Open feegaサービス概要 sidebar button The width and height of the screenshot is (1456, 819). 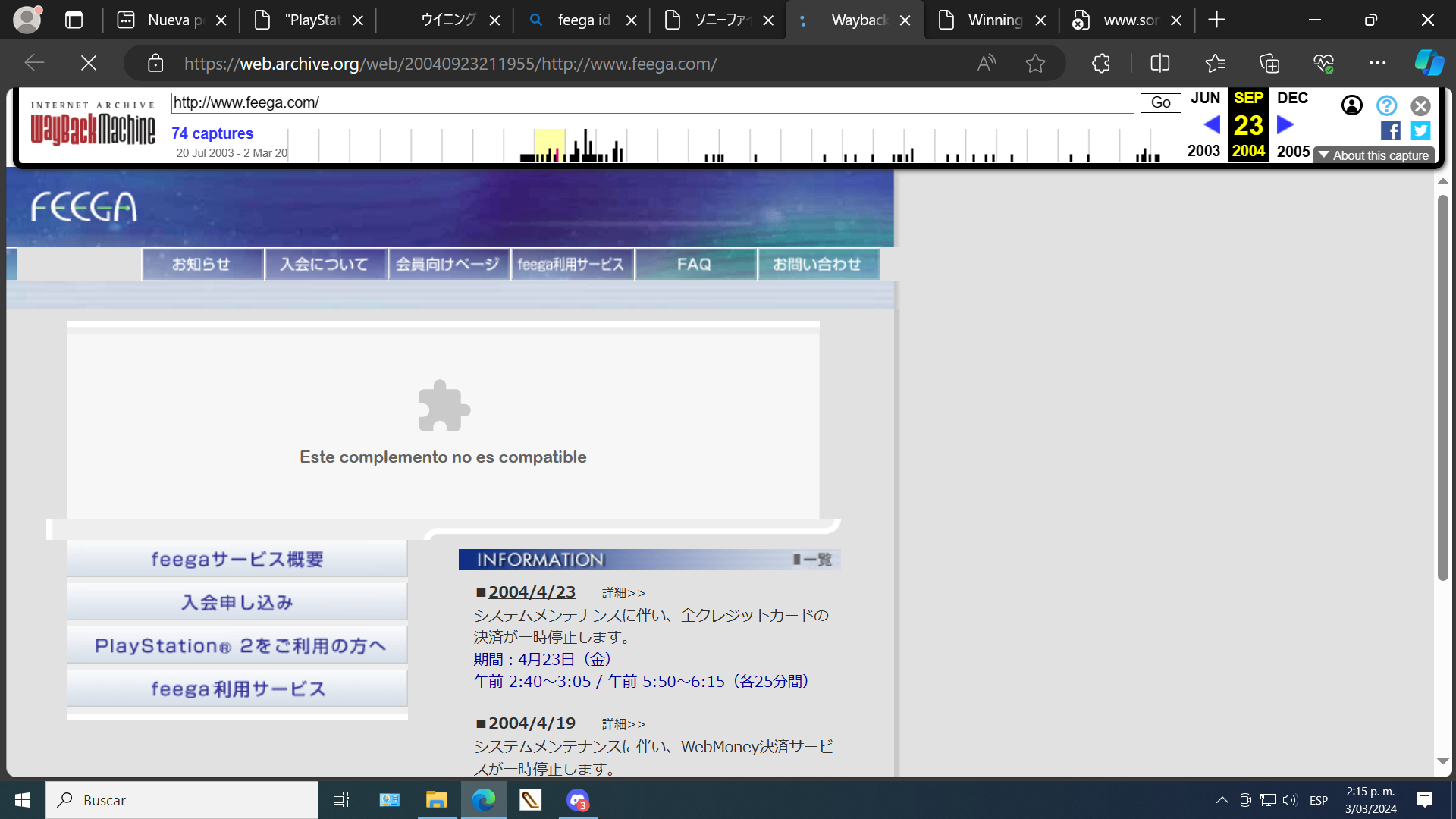tap(237, 559)
